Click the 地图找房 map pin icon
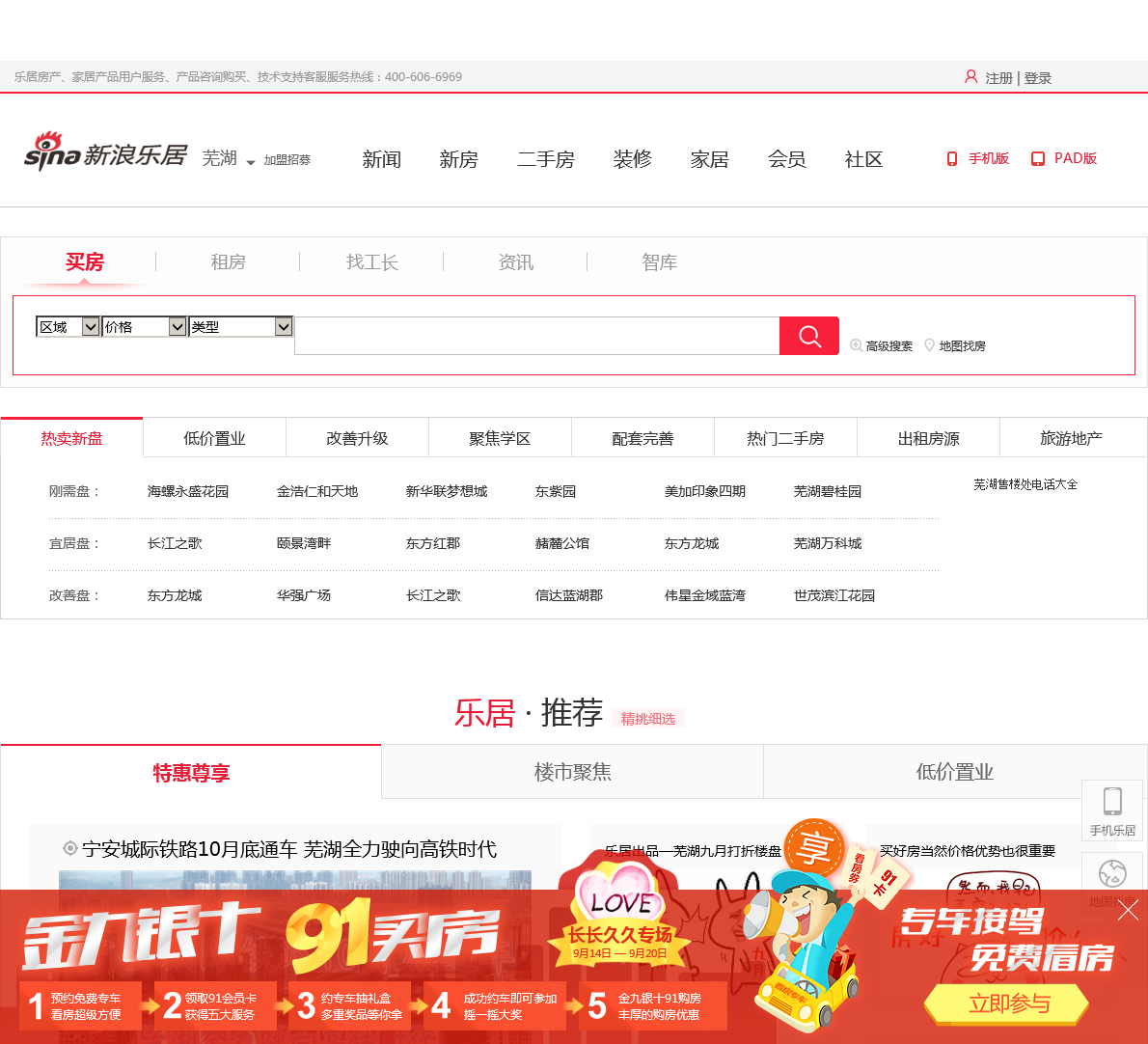The image size is (1148, 1044). (x=929, y=345)
